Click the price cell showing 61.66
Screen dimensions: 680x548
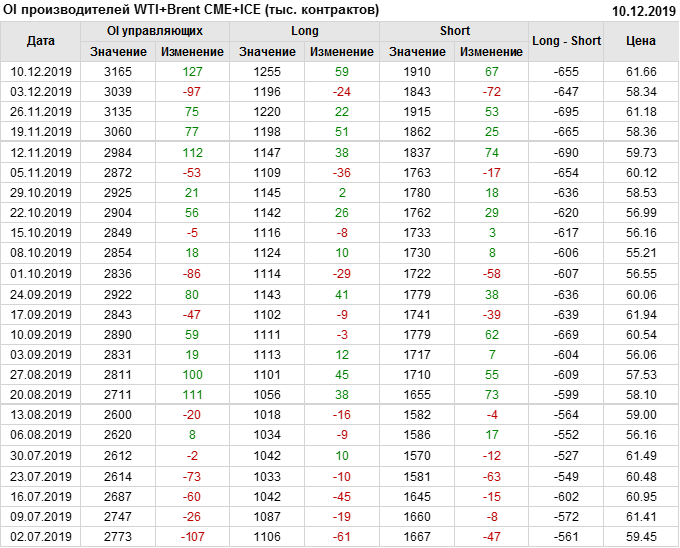pyautogui.click(x=641, y=71)
